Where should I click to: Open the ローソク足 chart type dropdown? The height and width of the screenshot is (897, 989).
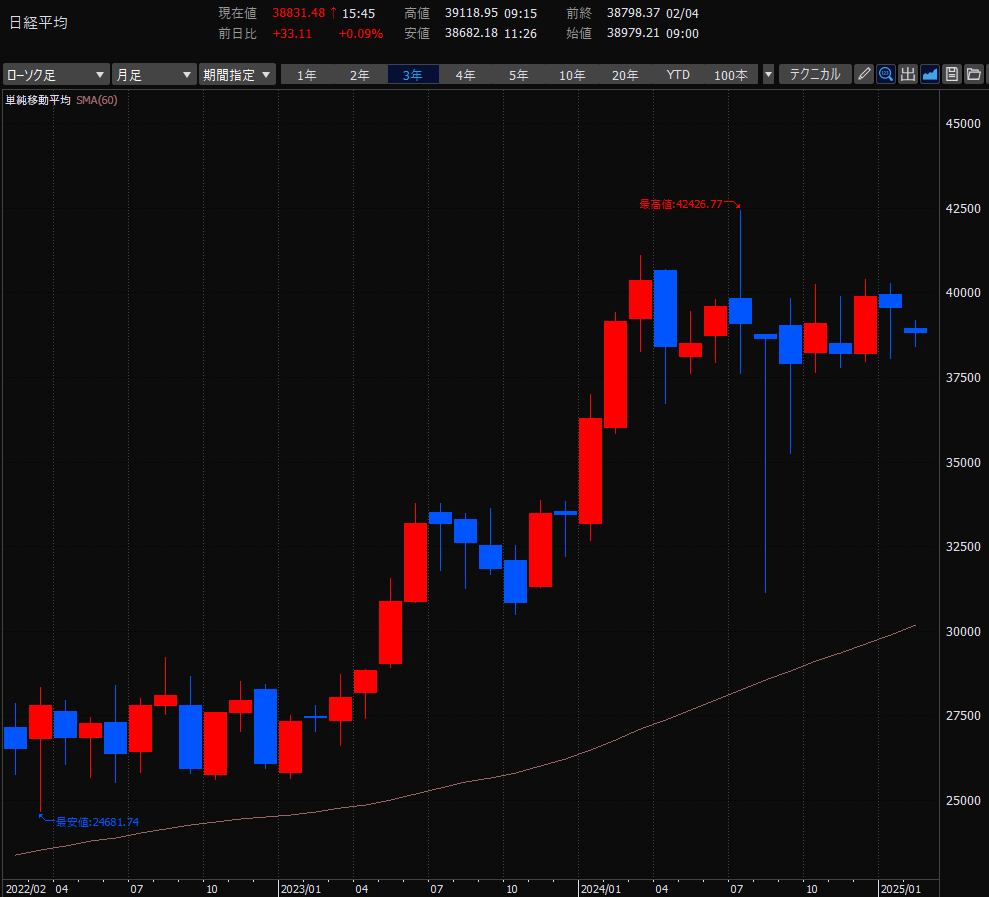point(56,74)
